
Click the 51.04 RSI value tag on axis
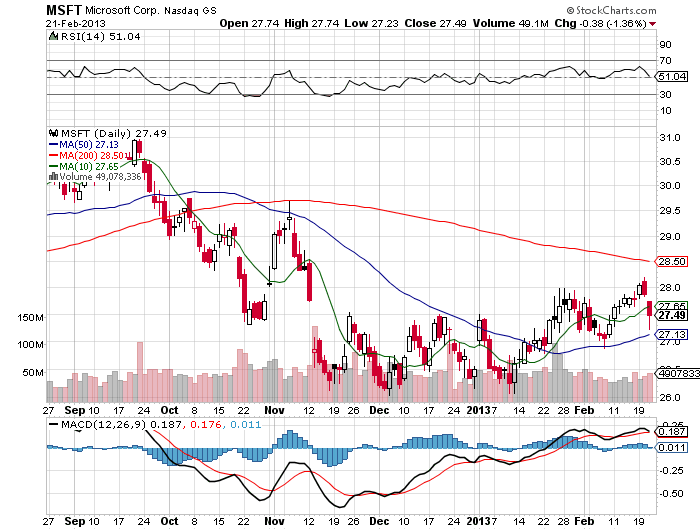click(672, 77)
